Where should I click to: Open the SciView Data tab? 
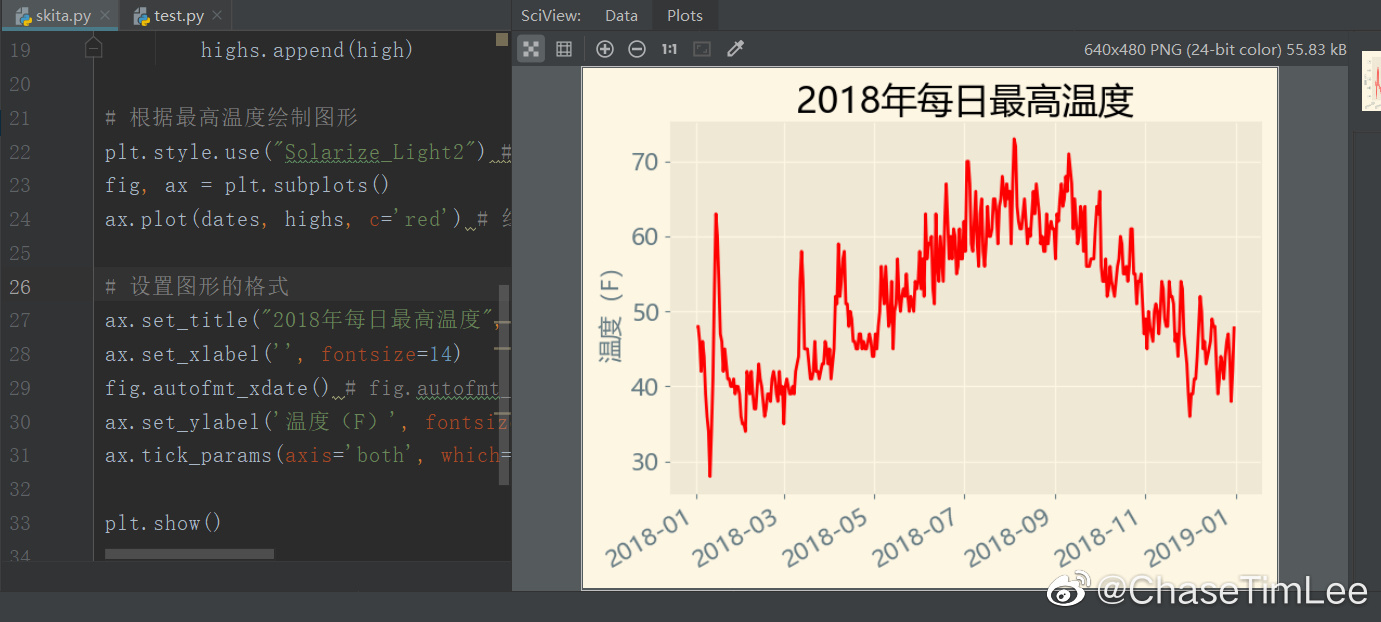click(621, 15)
